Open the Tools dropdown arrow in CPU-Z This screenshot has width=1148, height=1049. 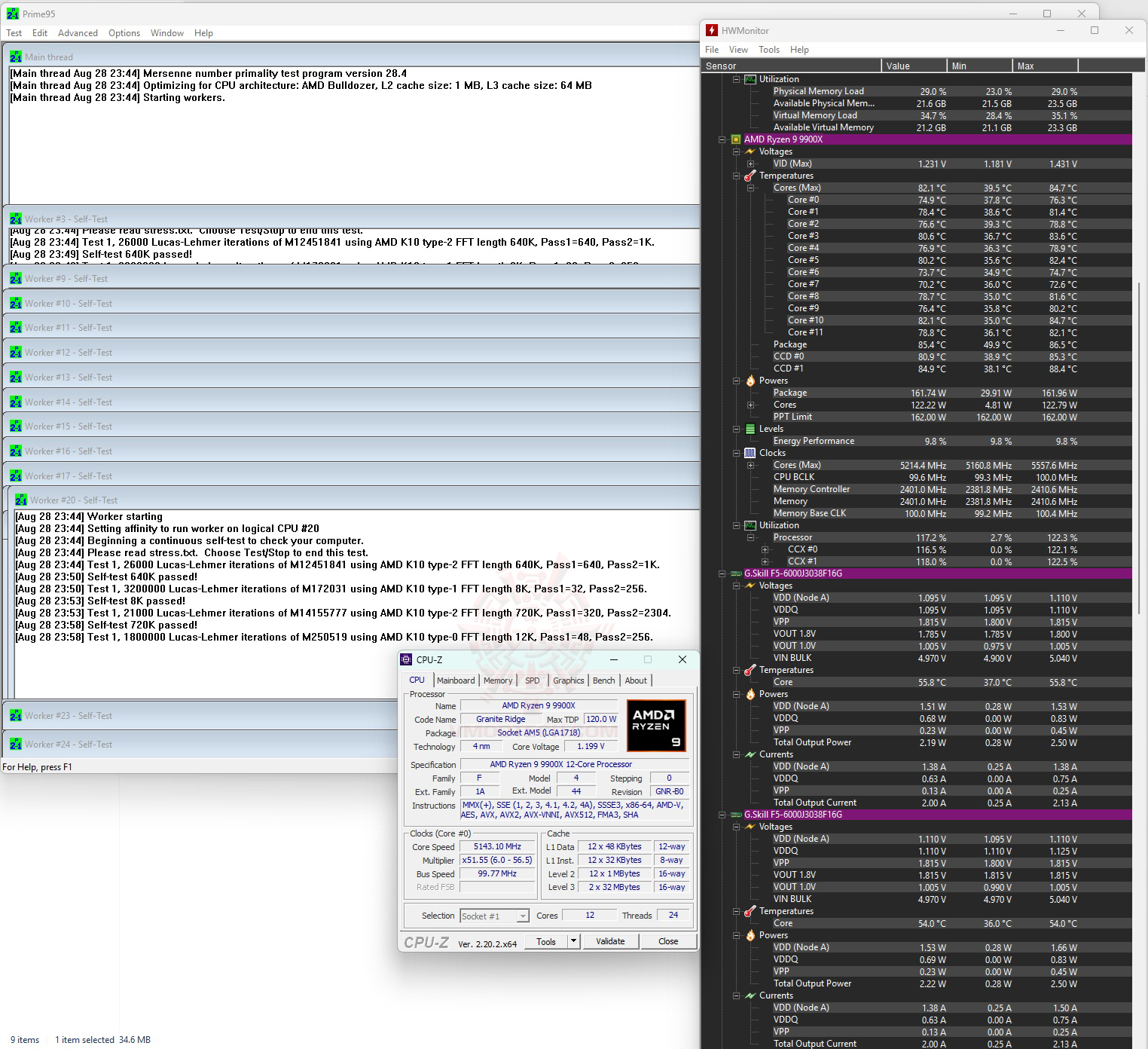click(573, 941)
